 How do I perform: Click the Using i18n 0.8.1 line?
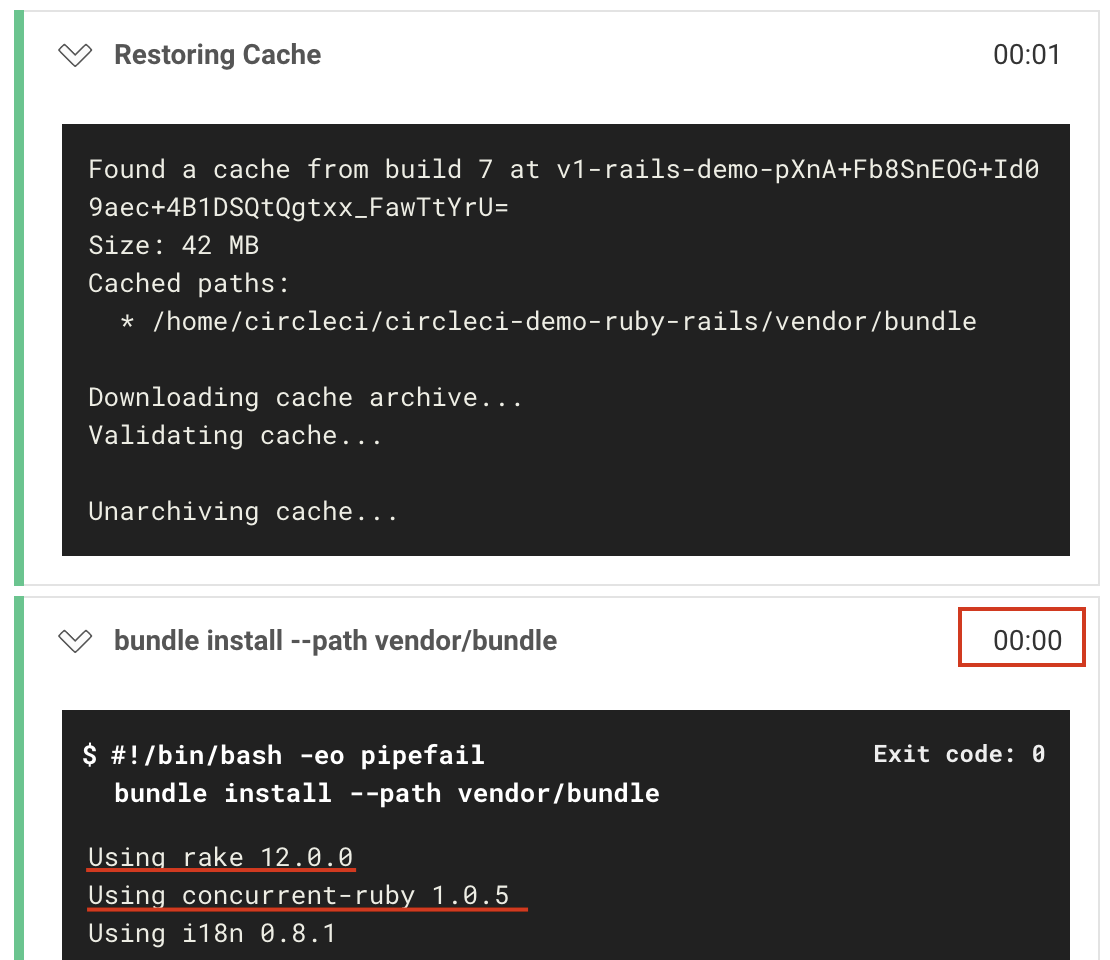point(212,934)
